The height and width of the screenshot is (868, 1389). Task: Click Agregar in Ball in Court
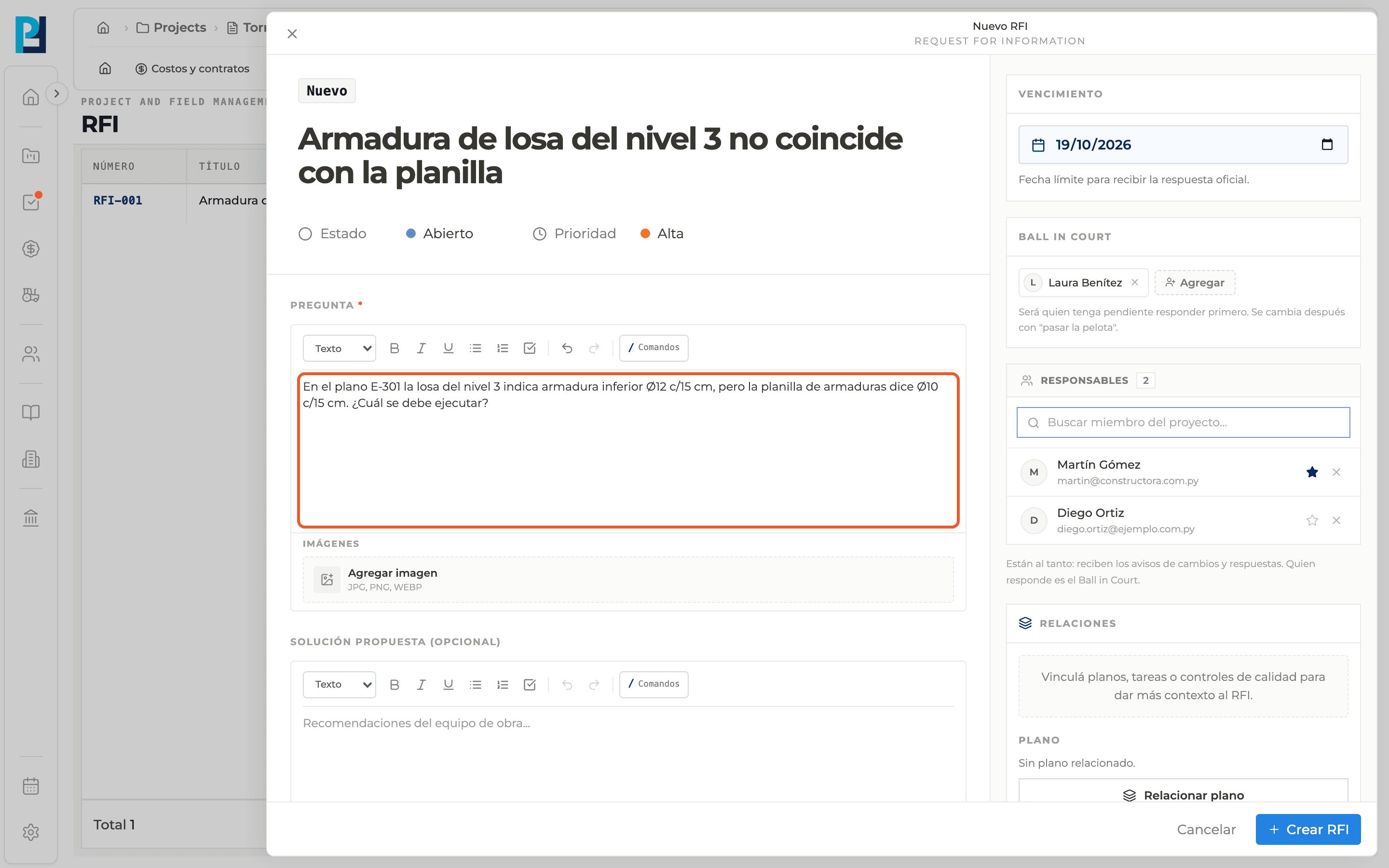pos(1195,283)
